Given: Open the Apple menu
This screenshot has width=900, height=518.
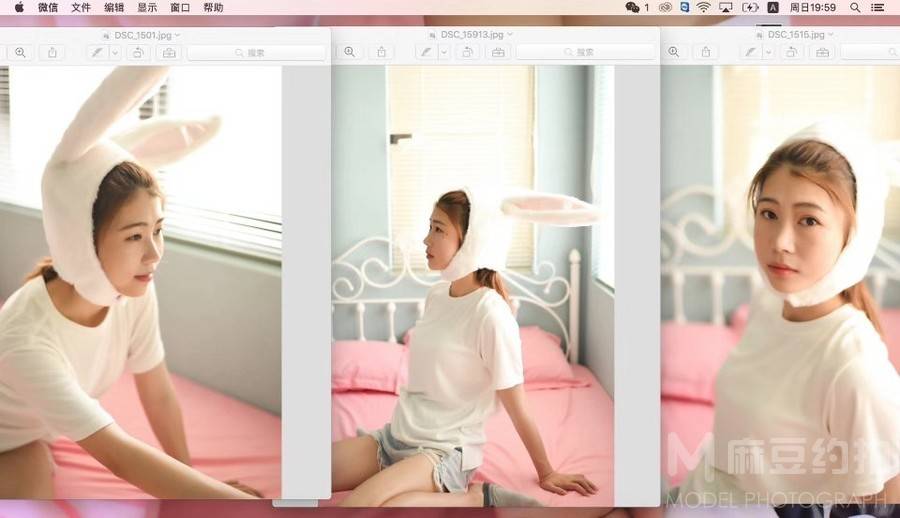Looking at the screenshot, I should click(x=19, y=7).
